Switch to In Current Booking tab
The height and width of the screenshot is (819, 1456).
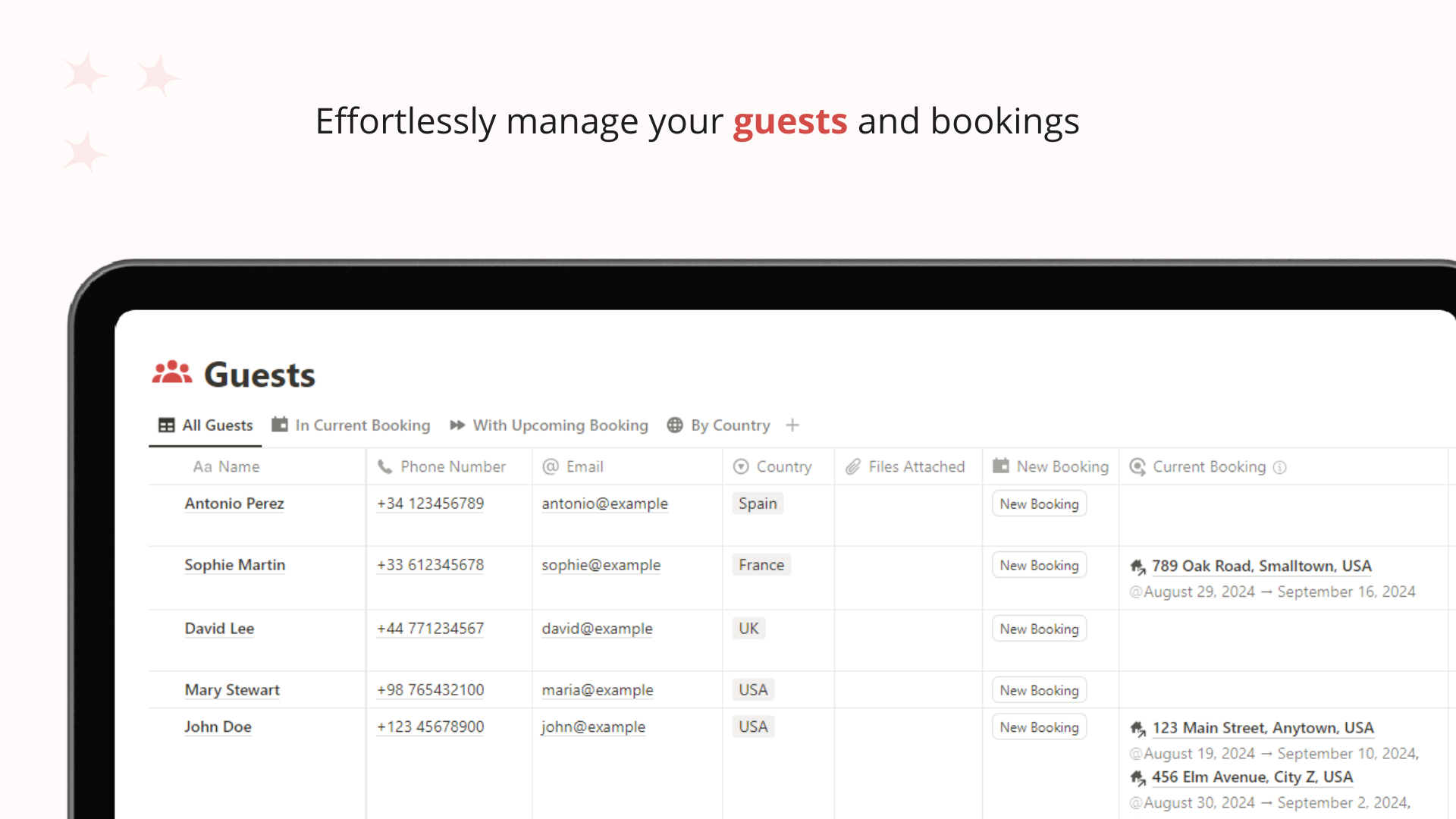pos(351,425)
